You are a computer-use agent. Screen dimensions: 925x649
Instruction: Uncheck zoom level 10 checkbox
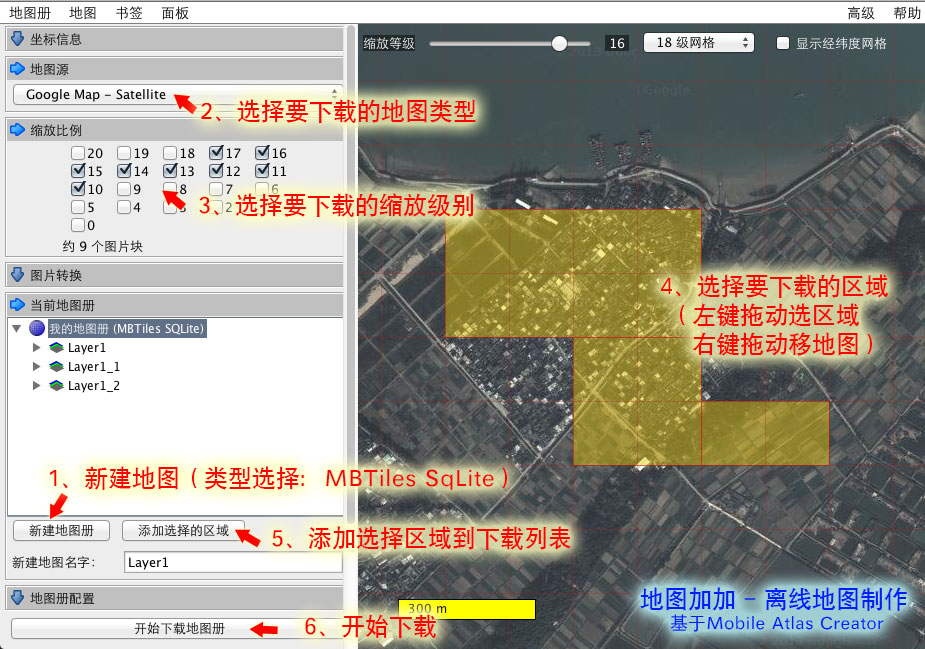click(x=78, y=189)
